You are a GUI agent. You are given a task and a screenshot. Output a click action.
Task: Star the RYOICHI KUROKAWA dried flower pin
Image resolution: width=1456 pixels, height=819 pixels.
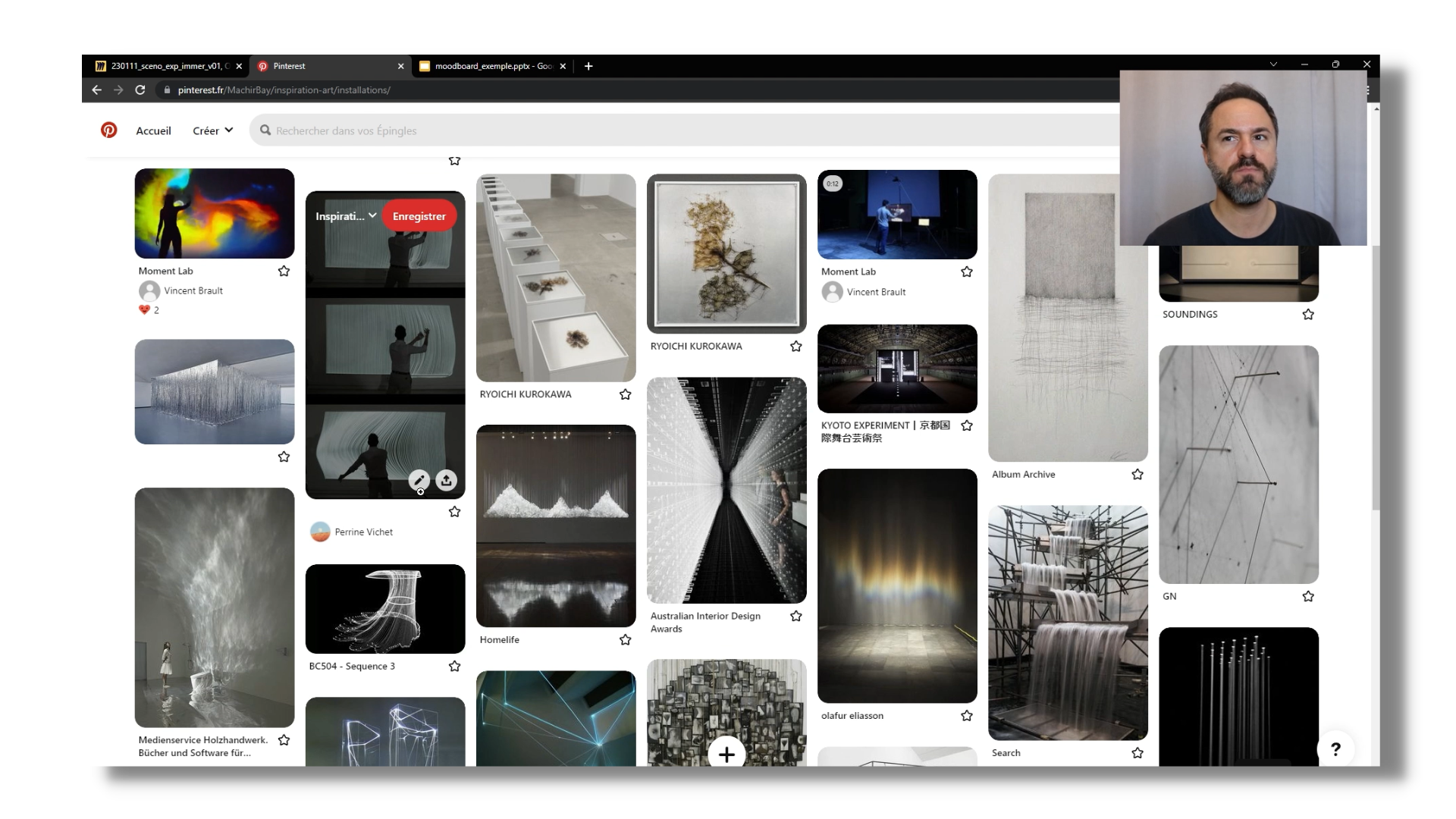coord(795,346)
